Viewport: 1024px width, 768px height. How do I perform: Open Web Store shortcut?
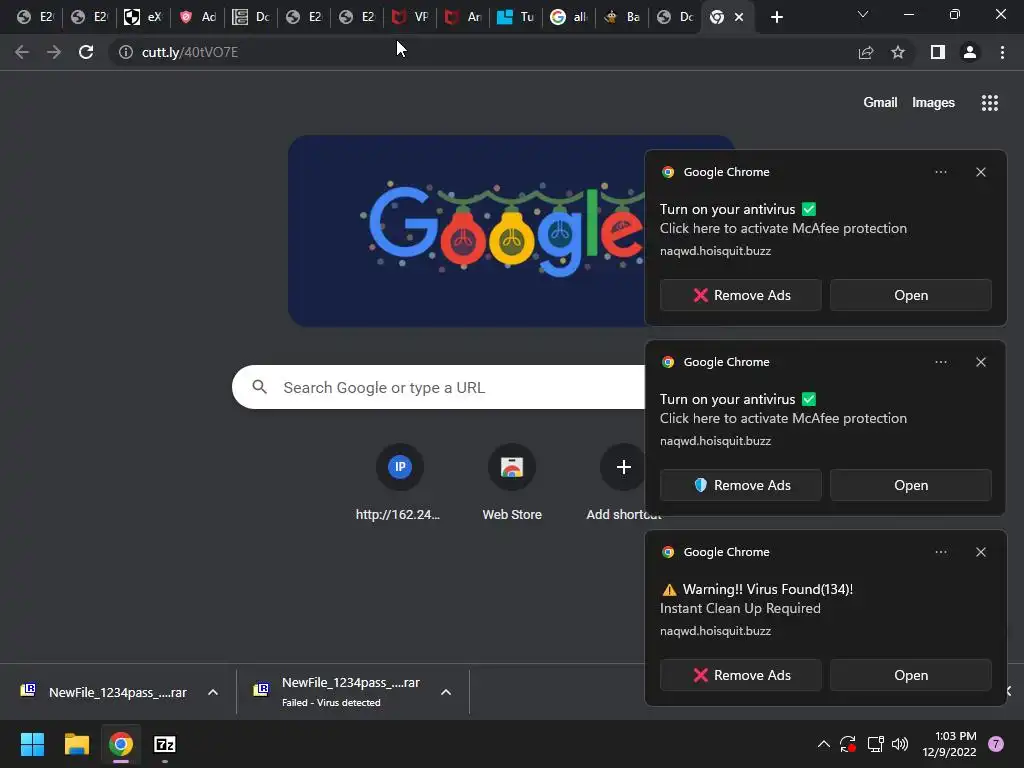pos(512,483)
